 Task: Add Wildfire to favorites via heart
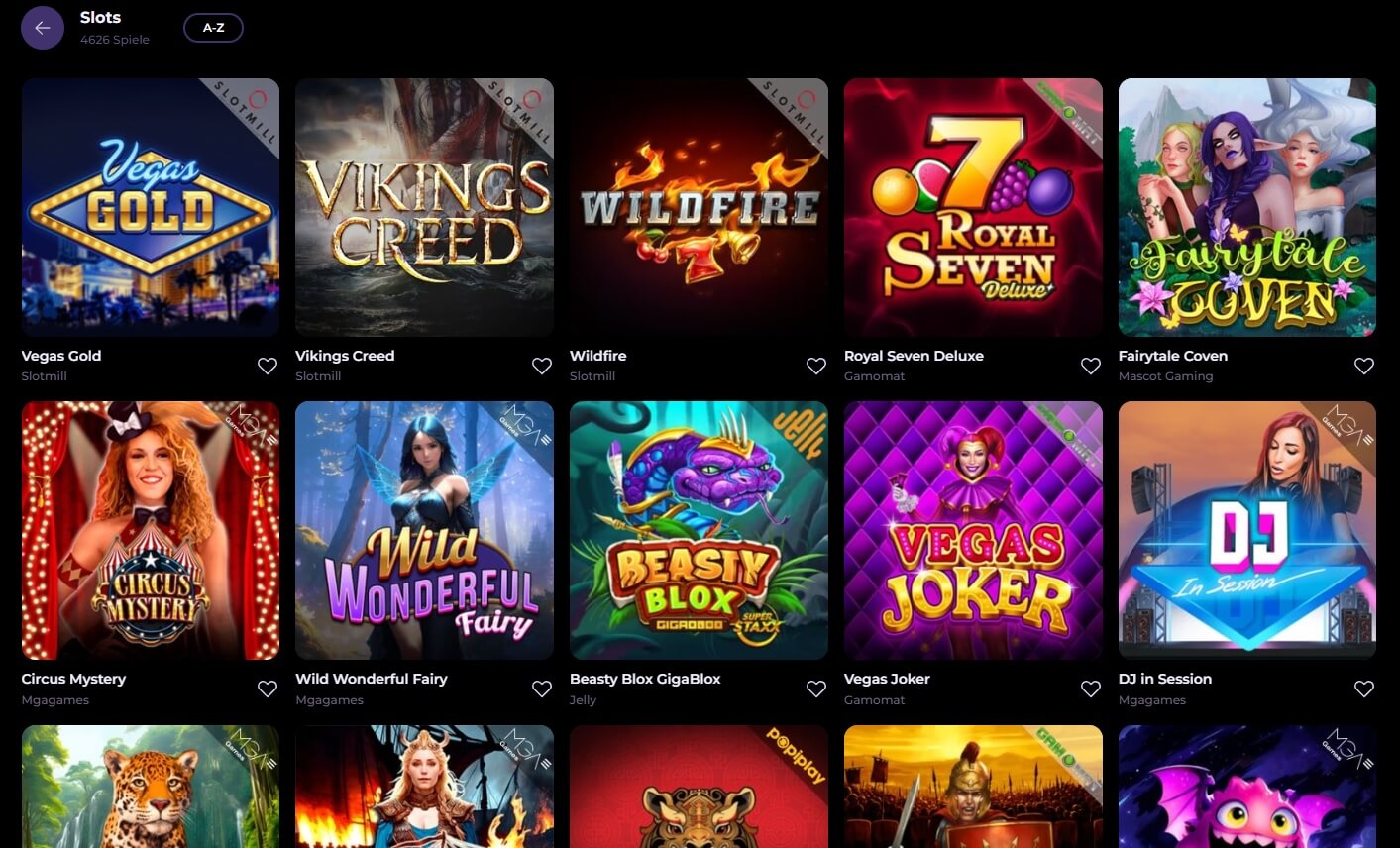[816, 366]
